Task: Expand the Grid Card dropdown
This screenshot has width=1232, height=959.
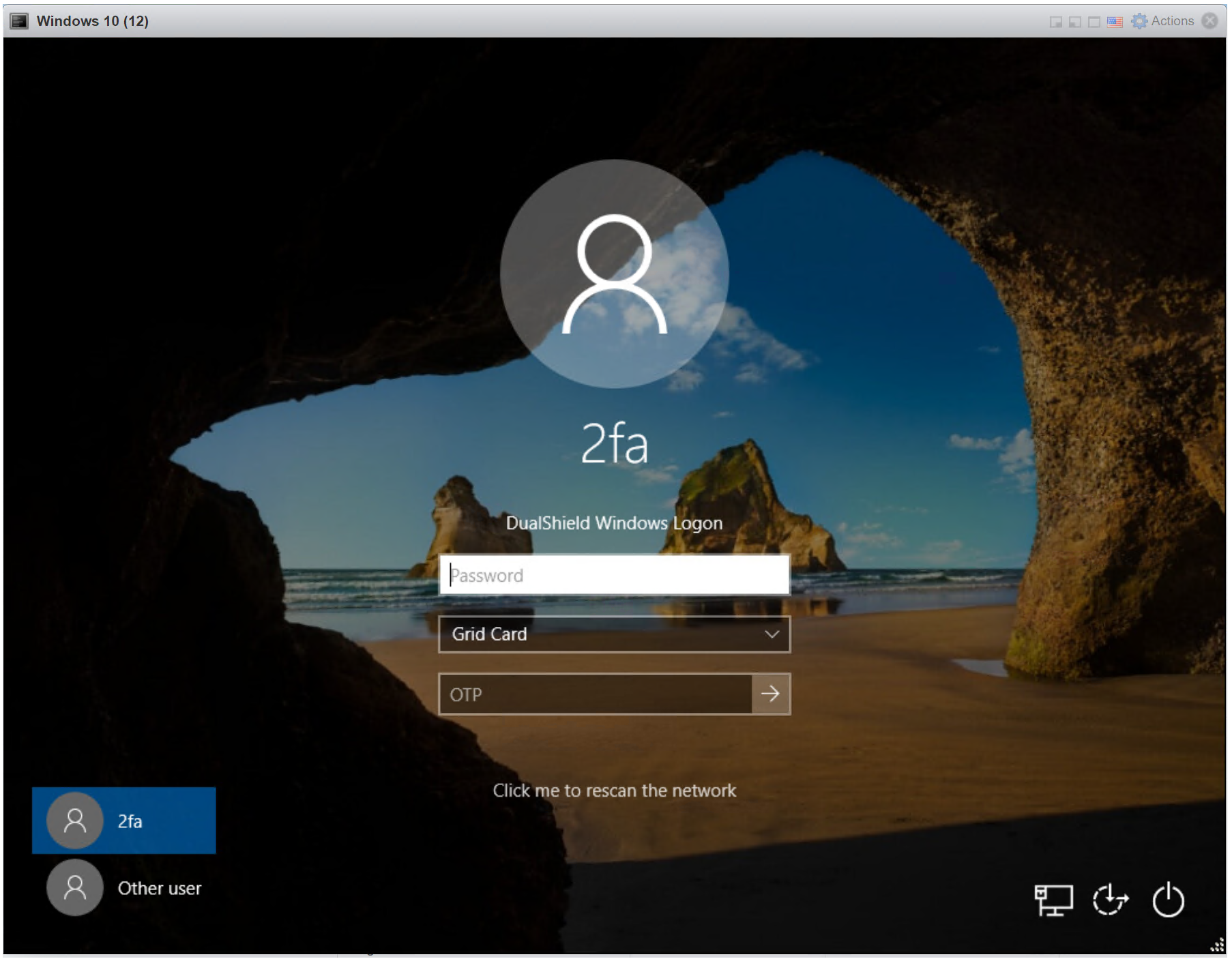Action: (x=614, y=634)
